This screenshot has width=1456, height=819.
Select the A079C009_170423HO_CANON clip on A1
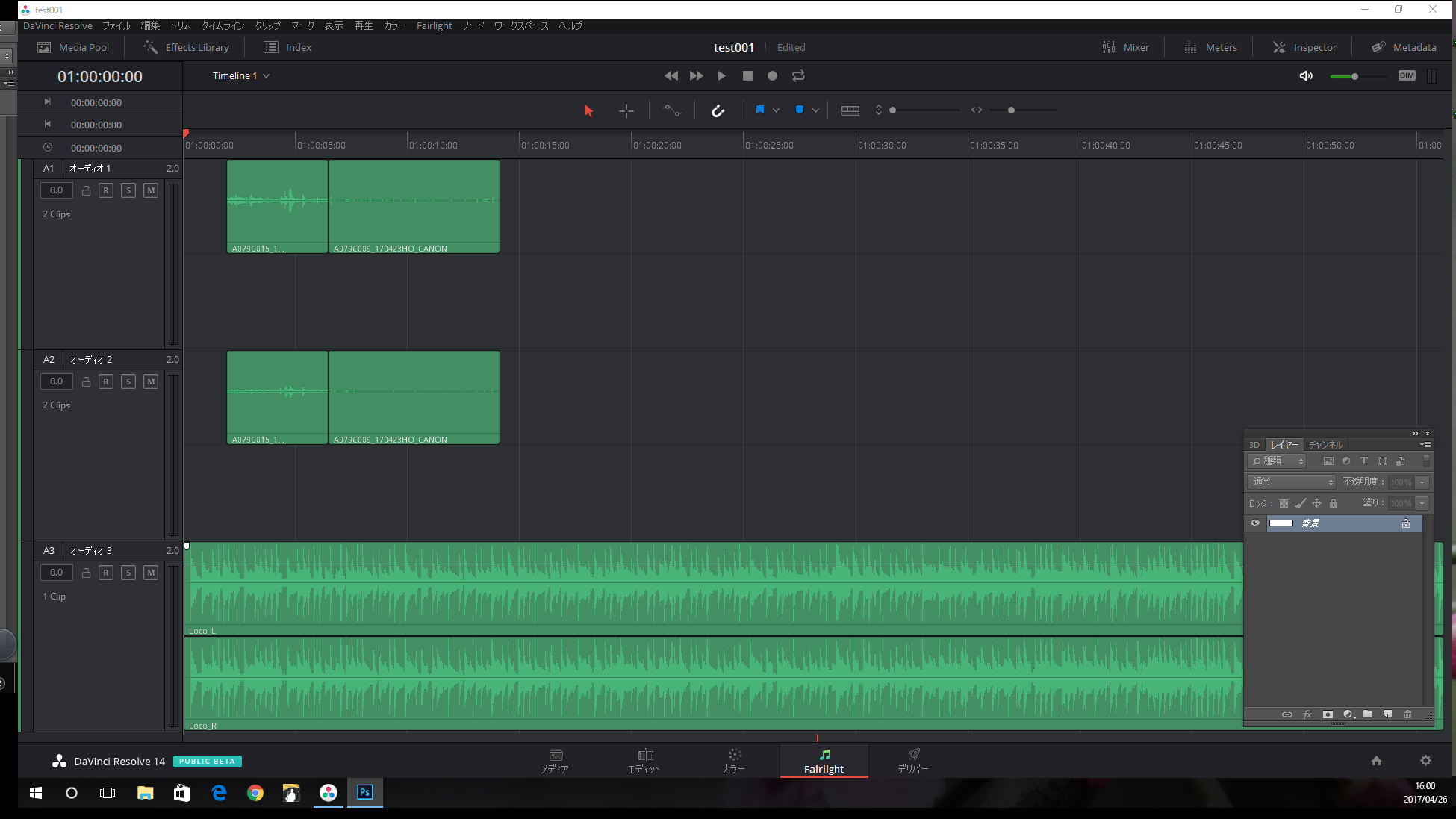click(414, 205)
